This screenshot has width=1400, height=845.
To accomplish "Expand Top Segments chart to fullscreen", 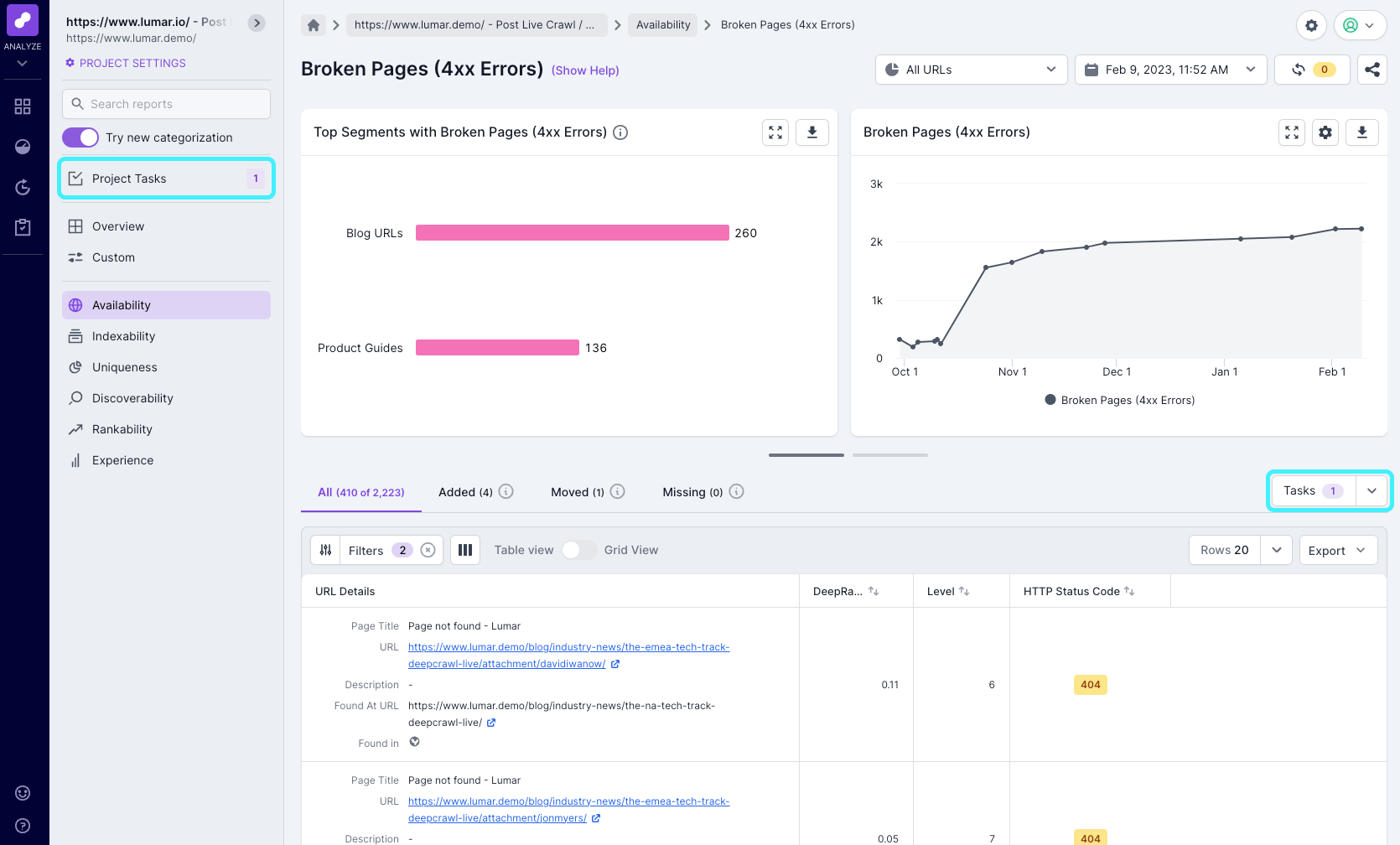I will click(x=775, y=132).
